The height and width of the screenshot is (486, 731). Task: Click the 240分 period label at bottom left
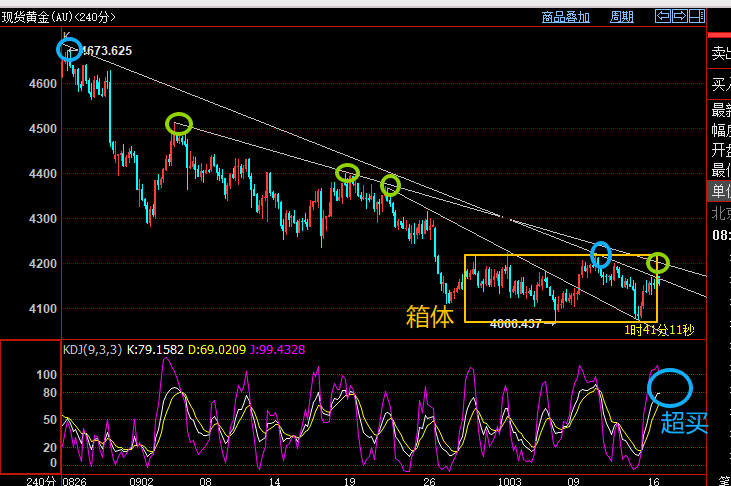(41, 481)
